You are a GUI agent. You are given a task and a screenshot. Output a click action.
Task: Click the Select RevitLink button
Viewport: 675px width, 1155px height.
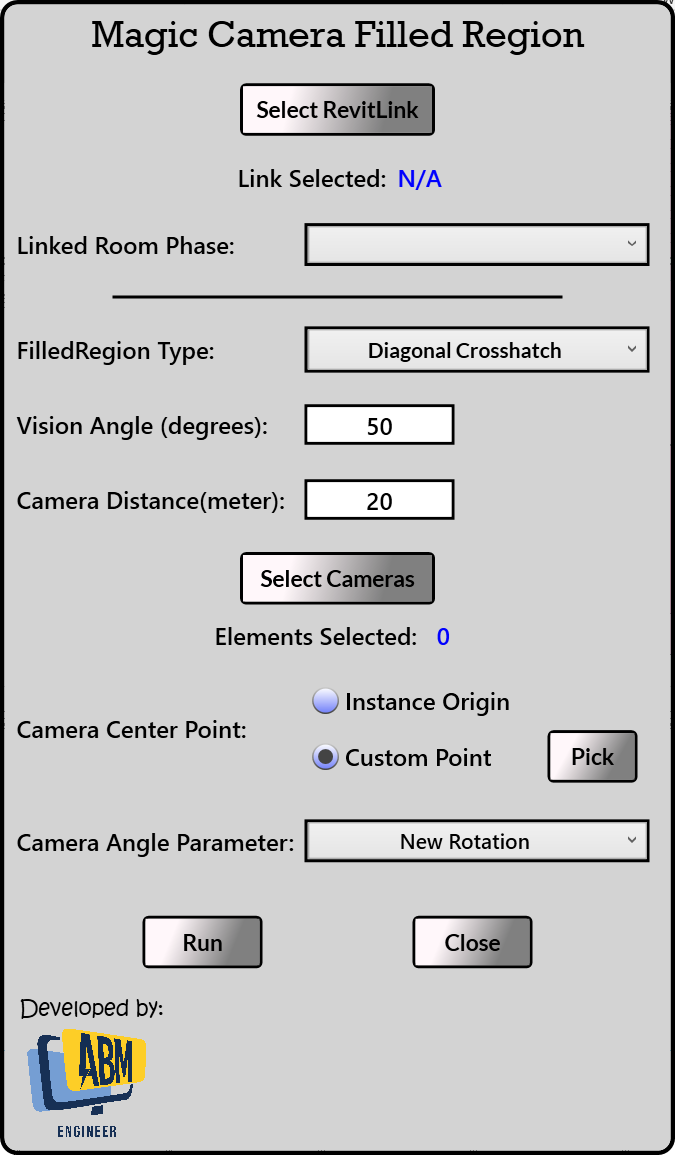pos(337,110)
